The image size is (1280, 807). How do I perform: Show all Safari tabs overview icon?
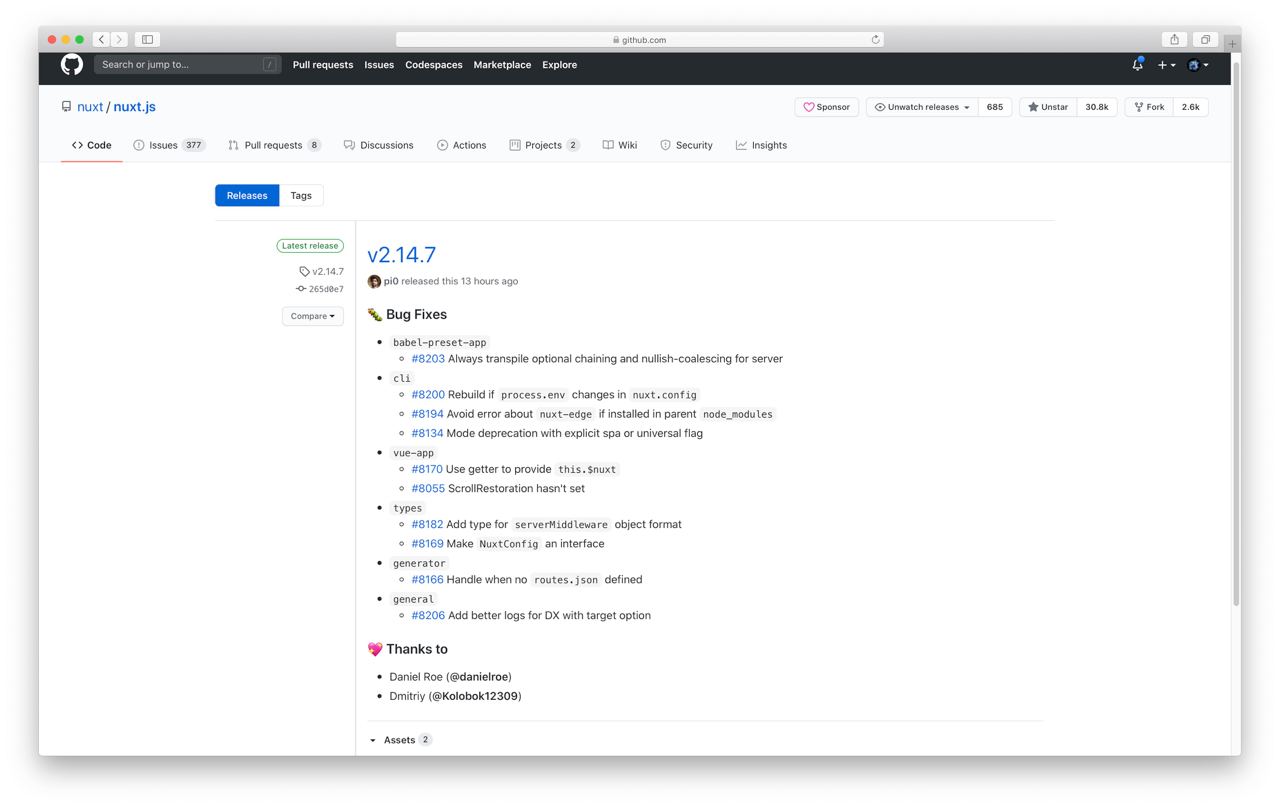pos(1205,39)
